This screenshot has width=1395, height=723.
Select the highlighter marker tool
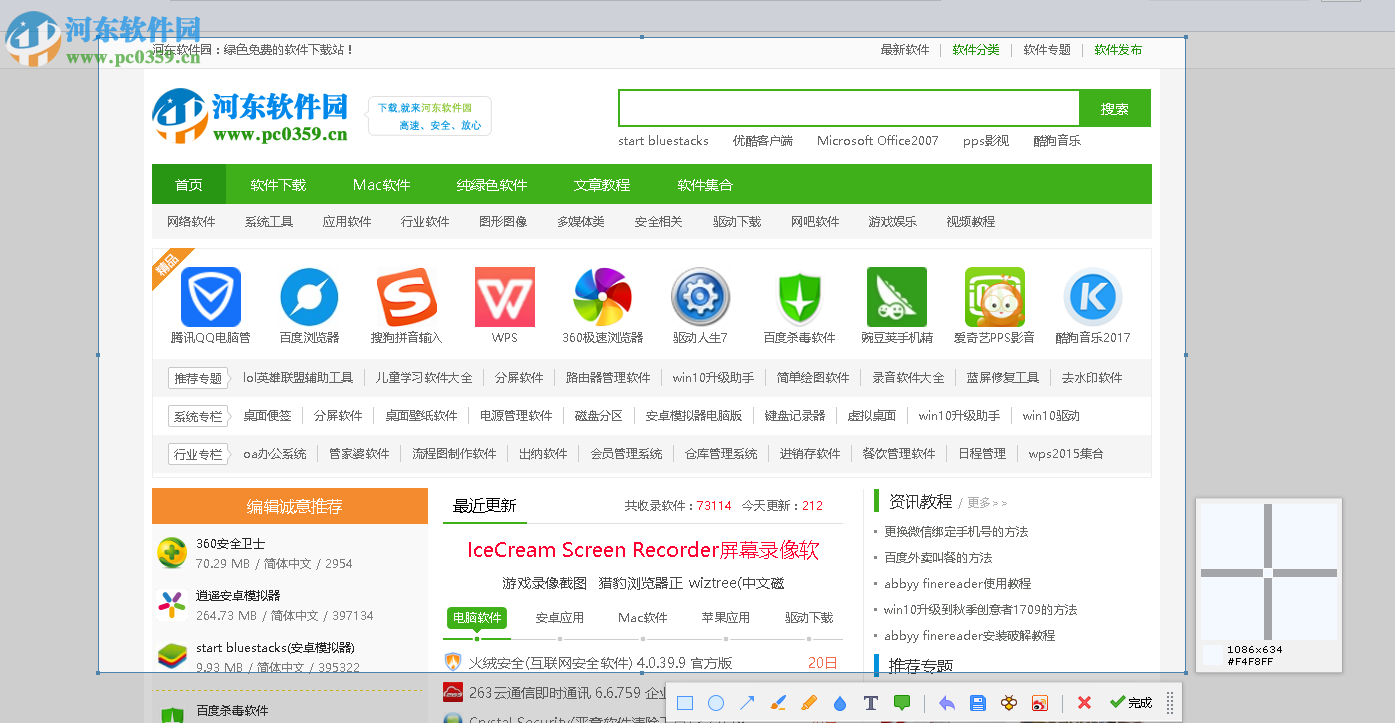click(809, 703)
